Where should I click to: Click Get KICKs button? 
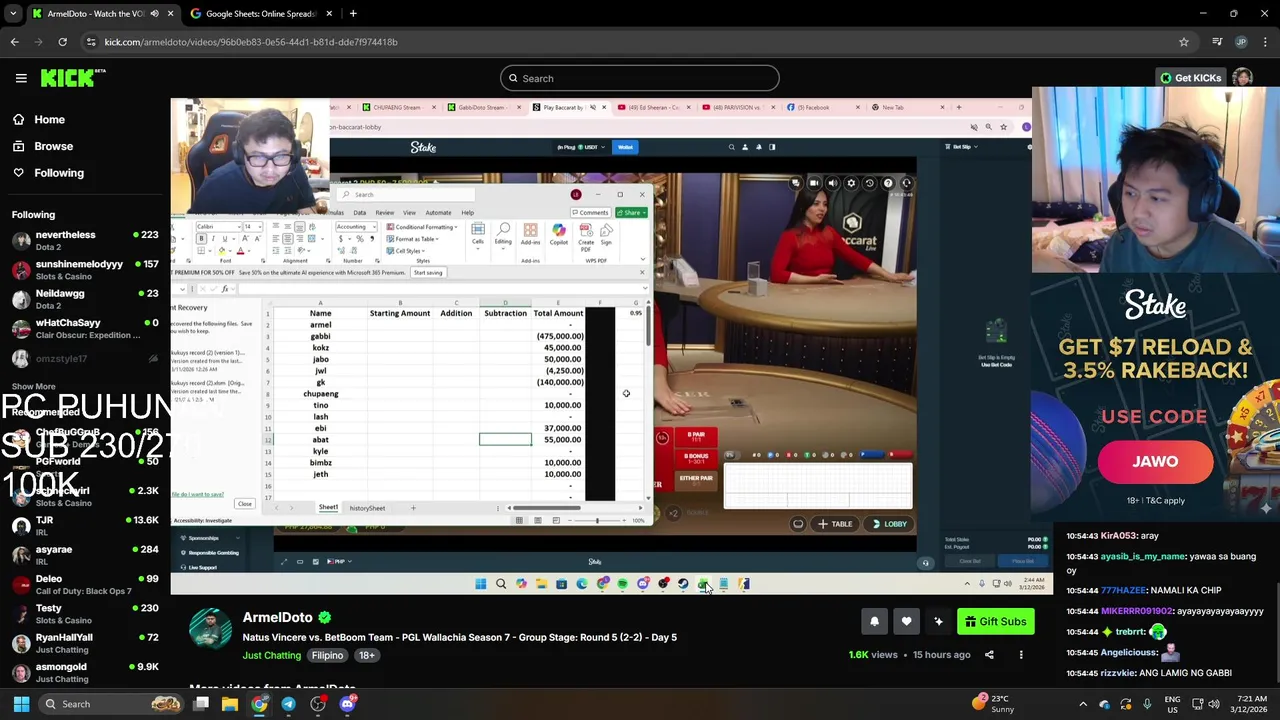tap(1190, 78)
